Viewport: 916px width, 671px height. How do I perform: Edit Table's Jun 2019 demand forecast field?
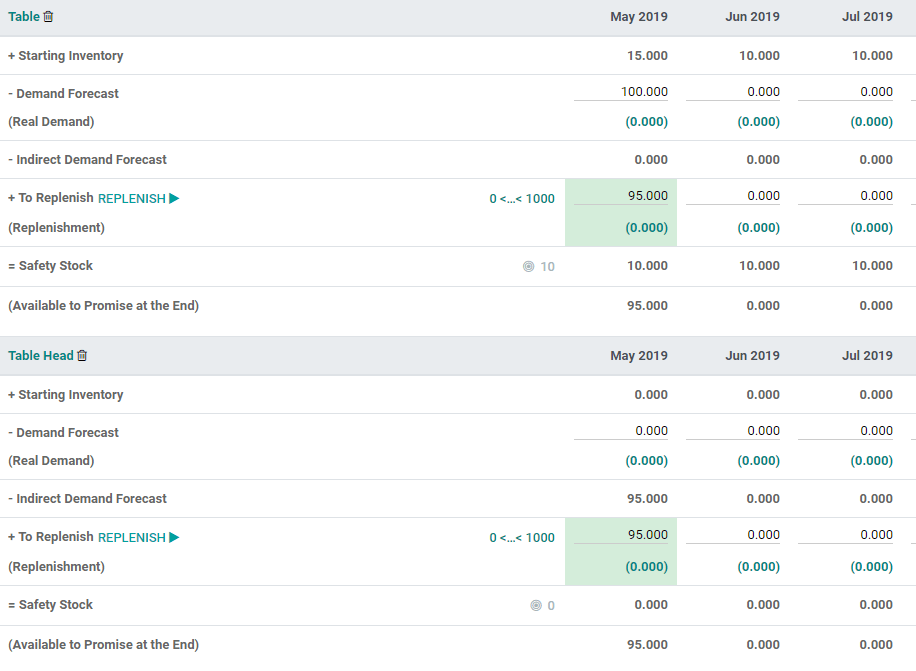733,92
